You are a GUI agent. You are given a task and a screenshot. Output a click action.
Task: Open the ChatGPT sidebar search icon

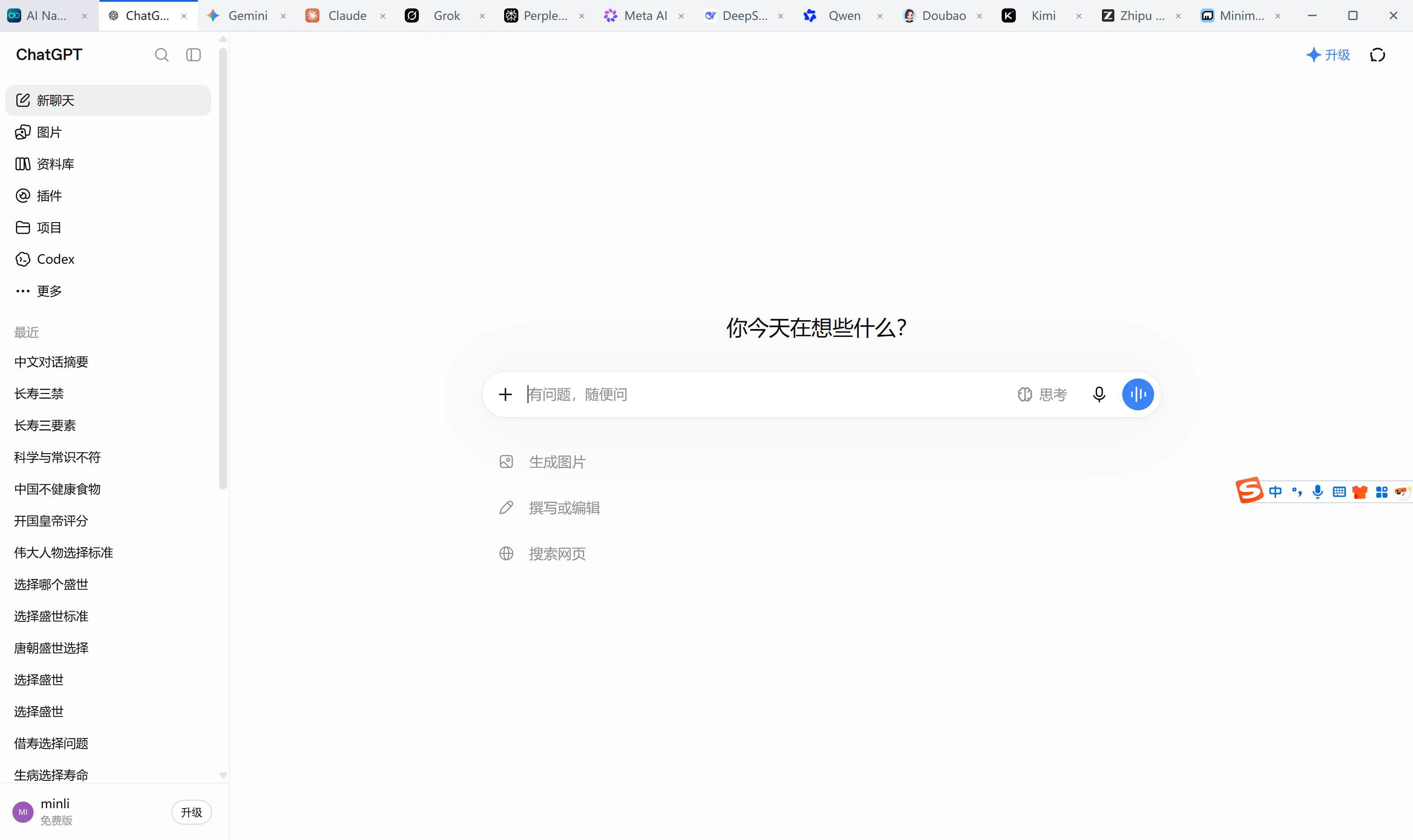tap(161, 55)
